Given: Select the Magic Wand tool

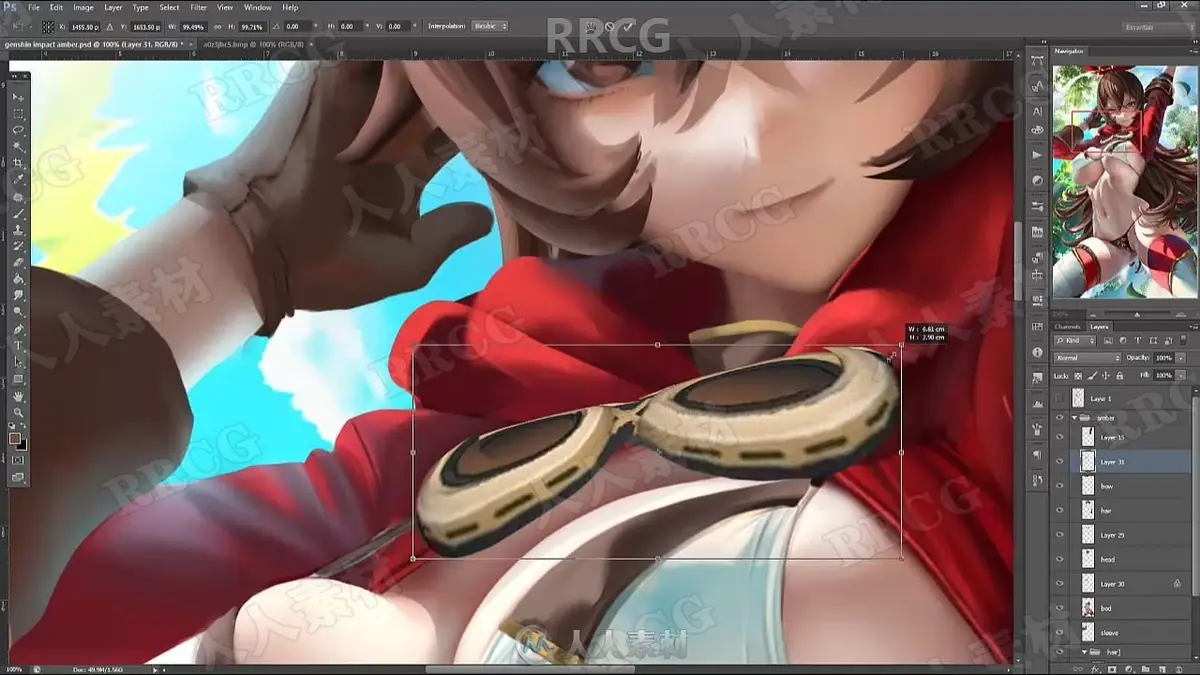Looking at the screenshot, I should coord(18,144).
